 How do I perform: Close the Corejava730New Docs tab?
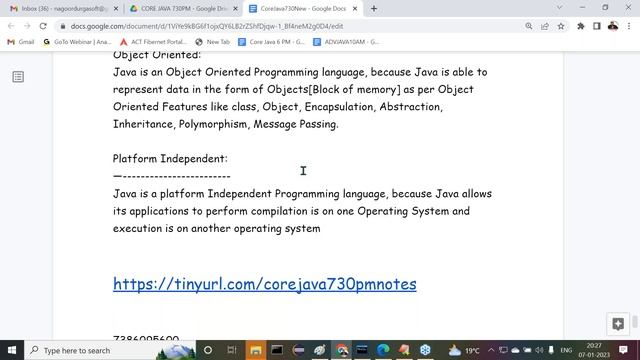click(x=355, y=9)
